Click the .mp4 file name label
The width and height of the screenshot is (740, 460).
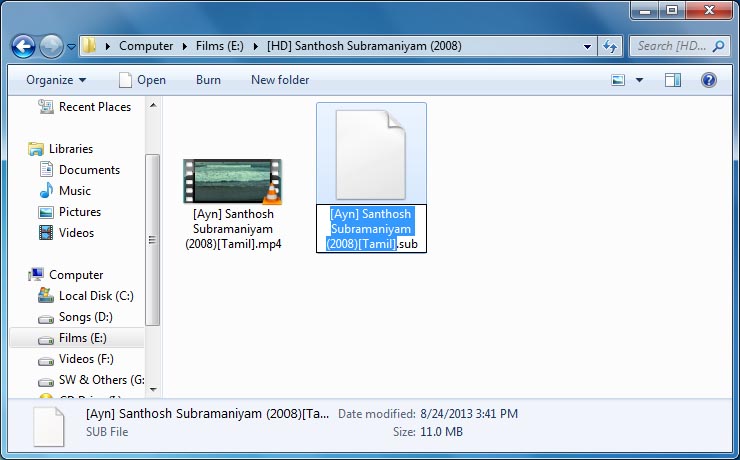[233, 229]
